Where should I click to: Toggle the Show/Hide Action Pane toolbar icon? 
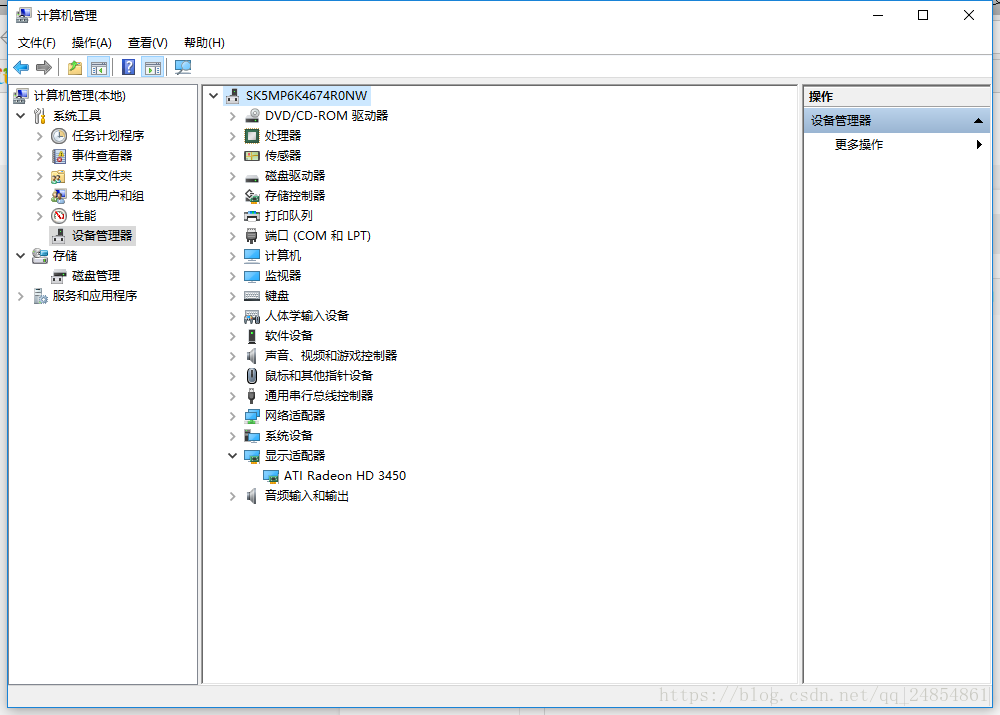pos(153,67)
